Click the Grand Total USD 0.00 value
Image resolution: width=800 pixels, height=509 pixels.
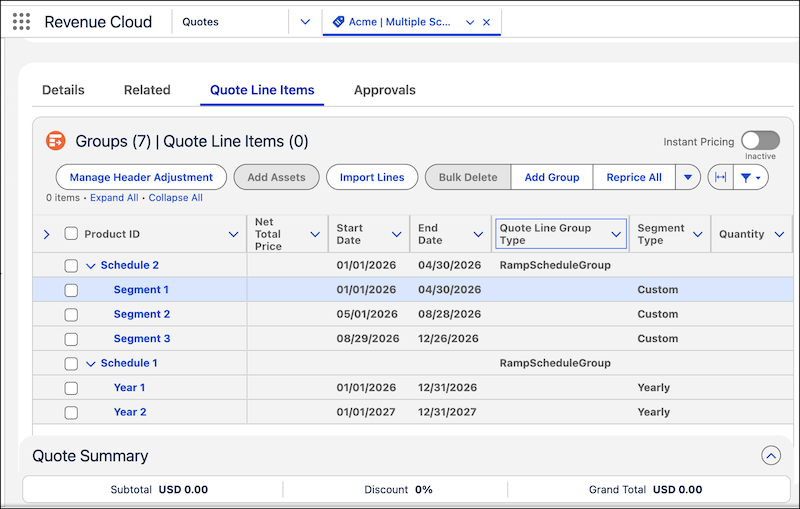tap(678, 490)
